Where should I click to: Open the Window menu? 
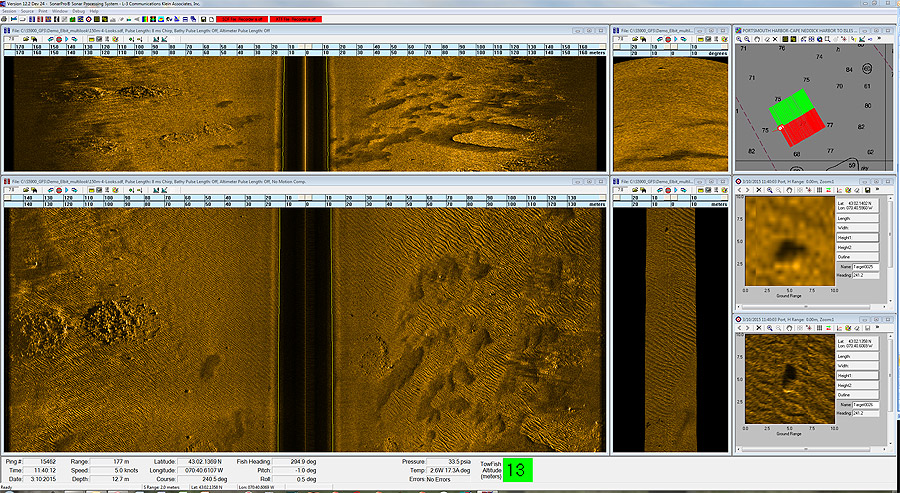click(x=60, y=10)
